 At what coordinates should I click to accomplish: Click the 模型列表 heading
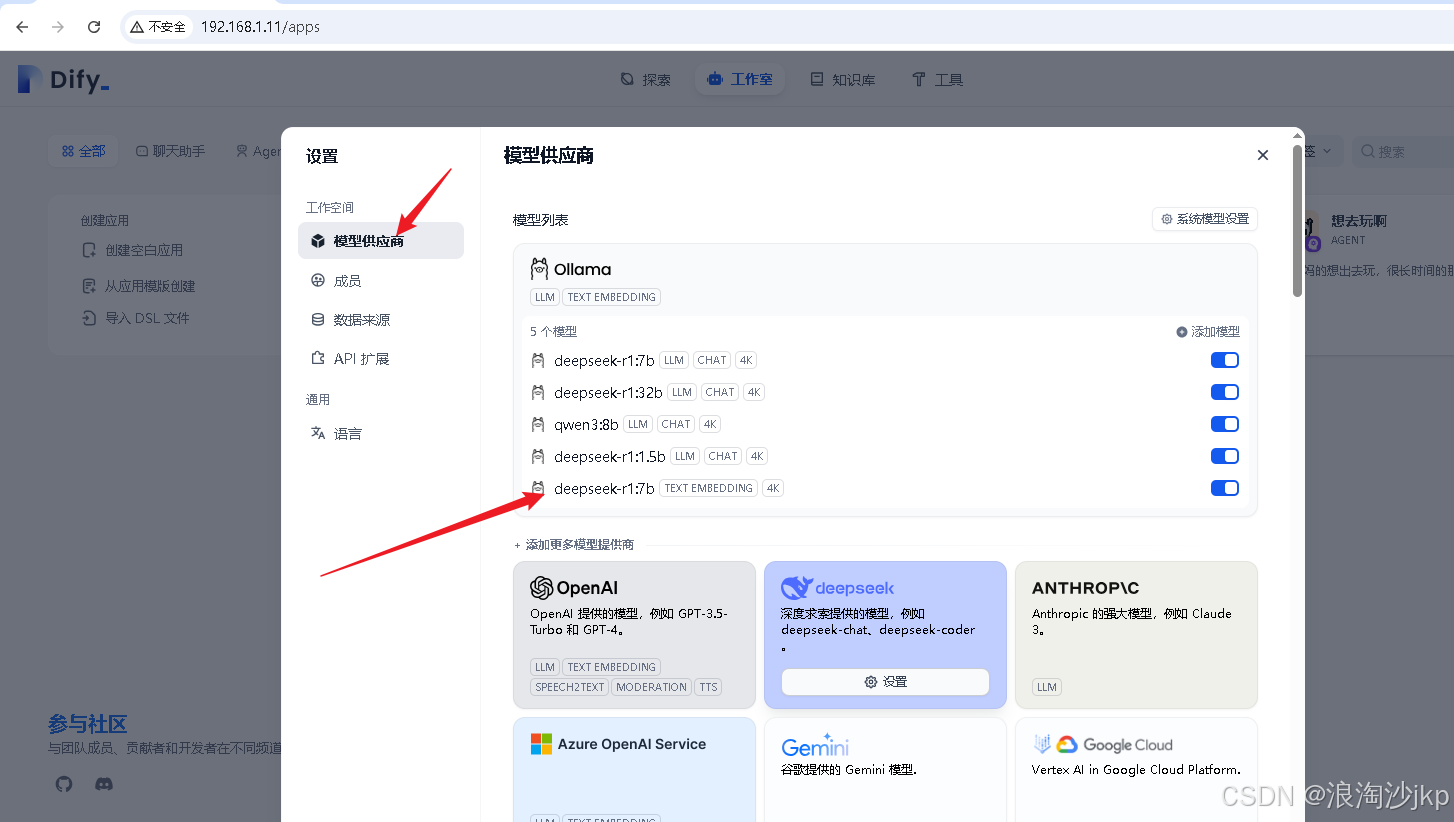coord(540,219)
